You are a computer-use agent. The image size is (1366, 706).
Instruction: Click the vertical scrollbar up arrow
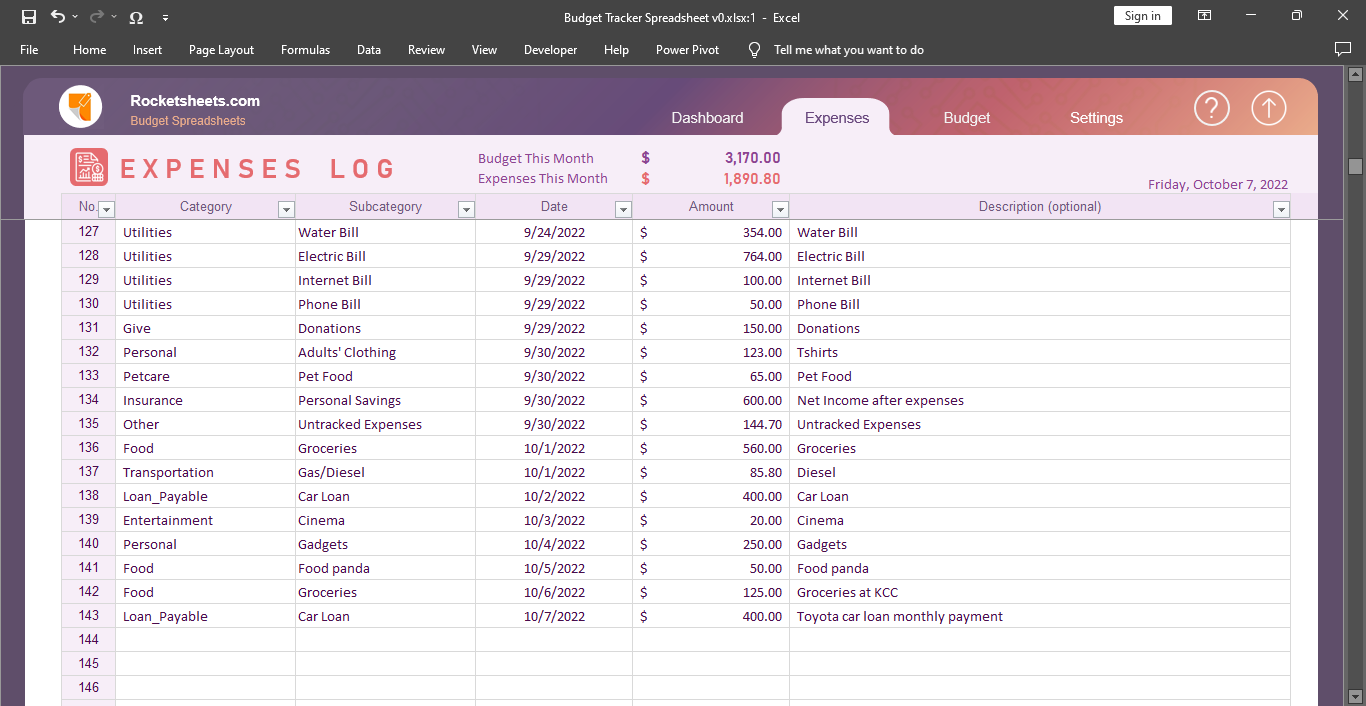coord(1356,75)
